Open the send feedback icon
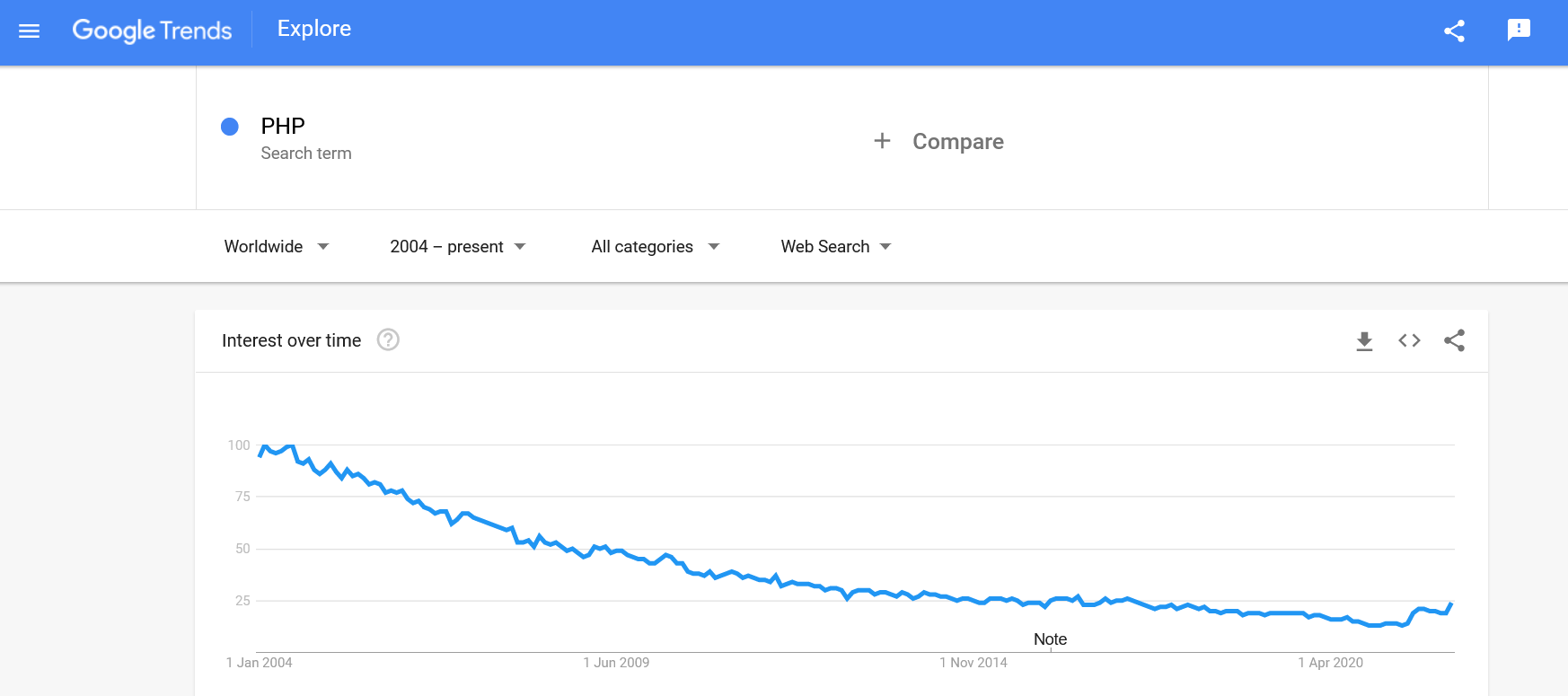This screenshot has height=696, width=1568. [x=1519, y=31]
